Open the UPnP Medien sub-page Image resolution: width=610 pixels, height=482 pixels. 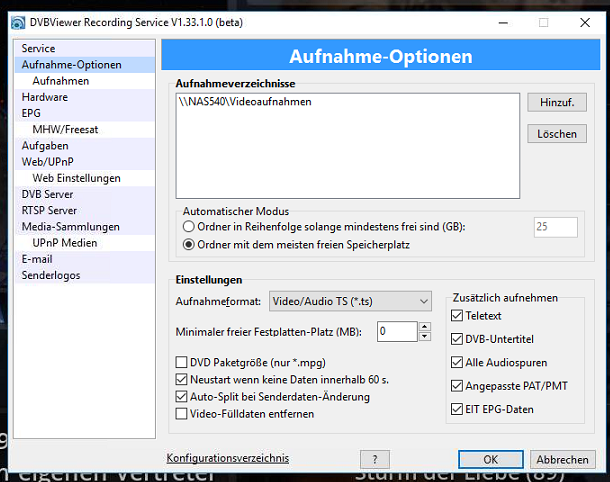(84, 243)
